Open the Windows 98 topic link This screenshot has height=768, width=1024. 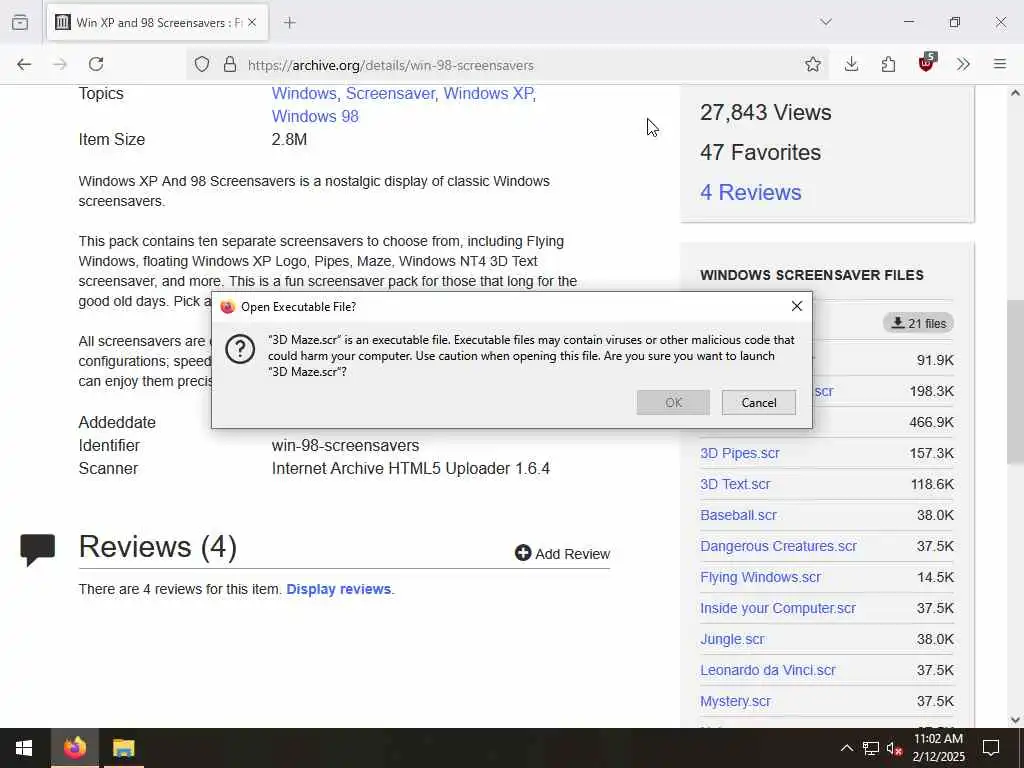point(315,116)
